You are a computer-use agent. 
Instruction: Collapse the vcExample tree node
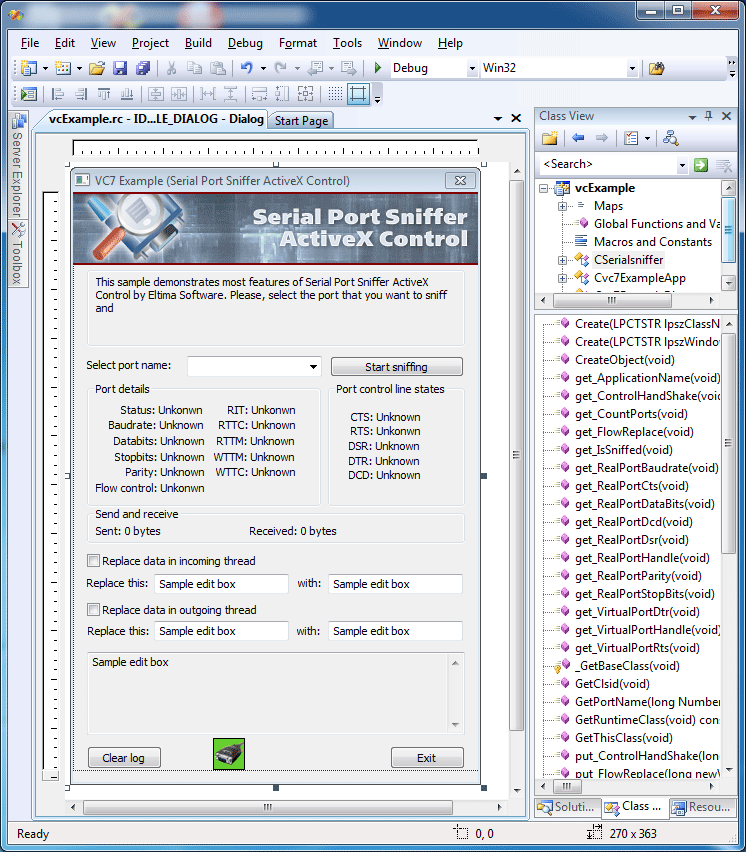[543, 189]
